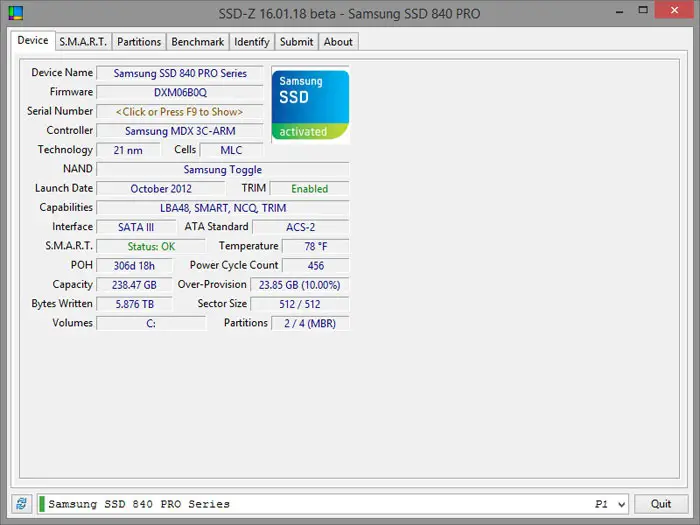Click the ATA Standard value 'ACS-2'
This screenshot has width=700, height=525.
pyautogui.click(x=300, y=227)
